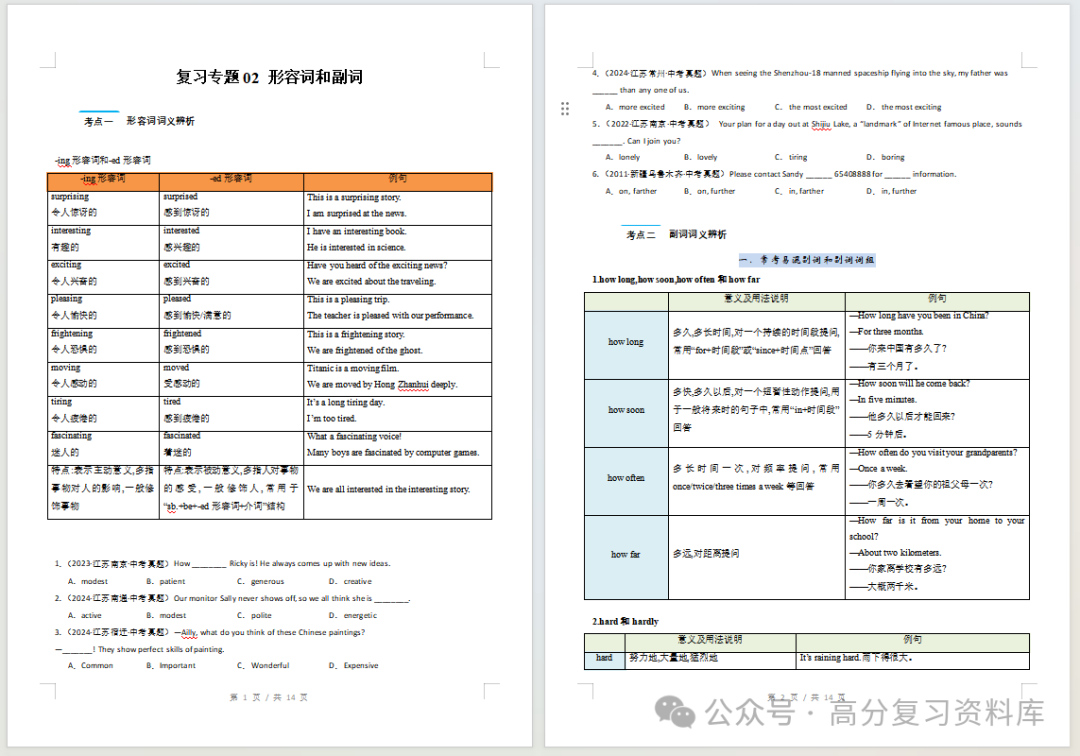Click the example '—For three months.'
The height and width of the screenshot is (756, 1080).
click(x=886, y=332)
